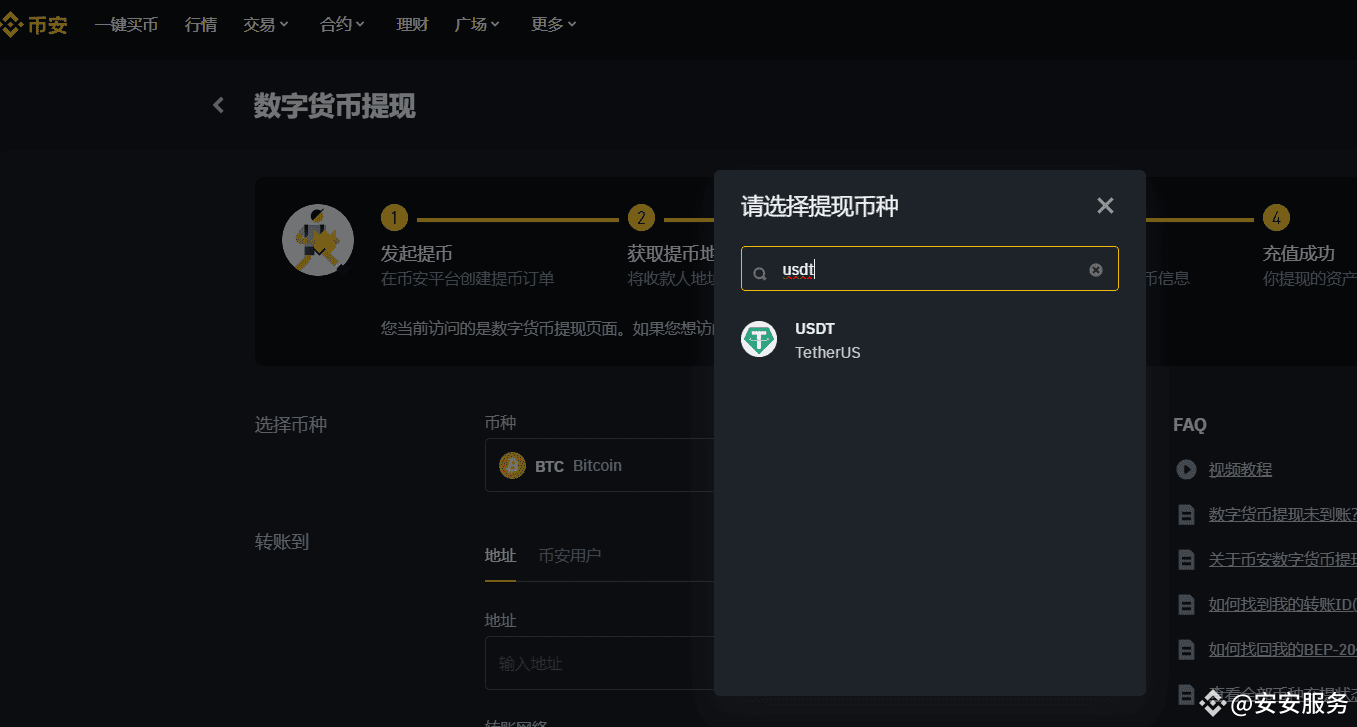
Task: Open the 如何找回我的BEP-20 FAQ link
Action: tap(1283, 650)
